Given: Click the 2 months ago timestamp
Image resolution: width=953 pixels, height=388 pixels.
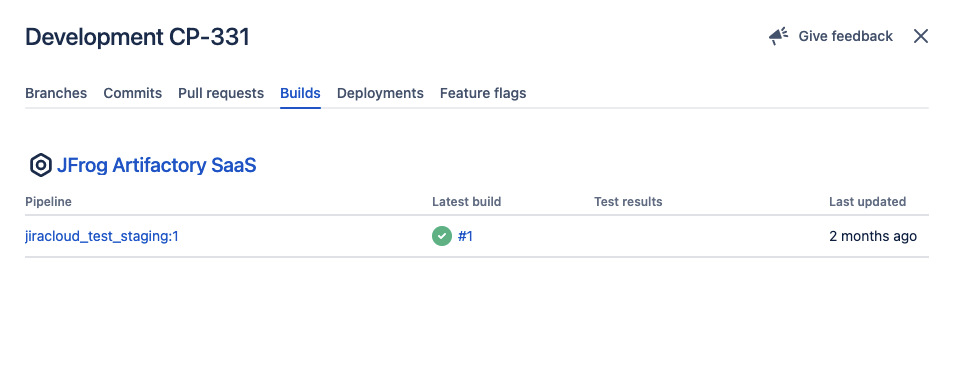Looking at the screenshot, I should pos(873,236).
